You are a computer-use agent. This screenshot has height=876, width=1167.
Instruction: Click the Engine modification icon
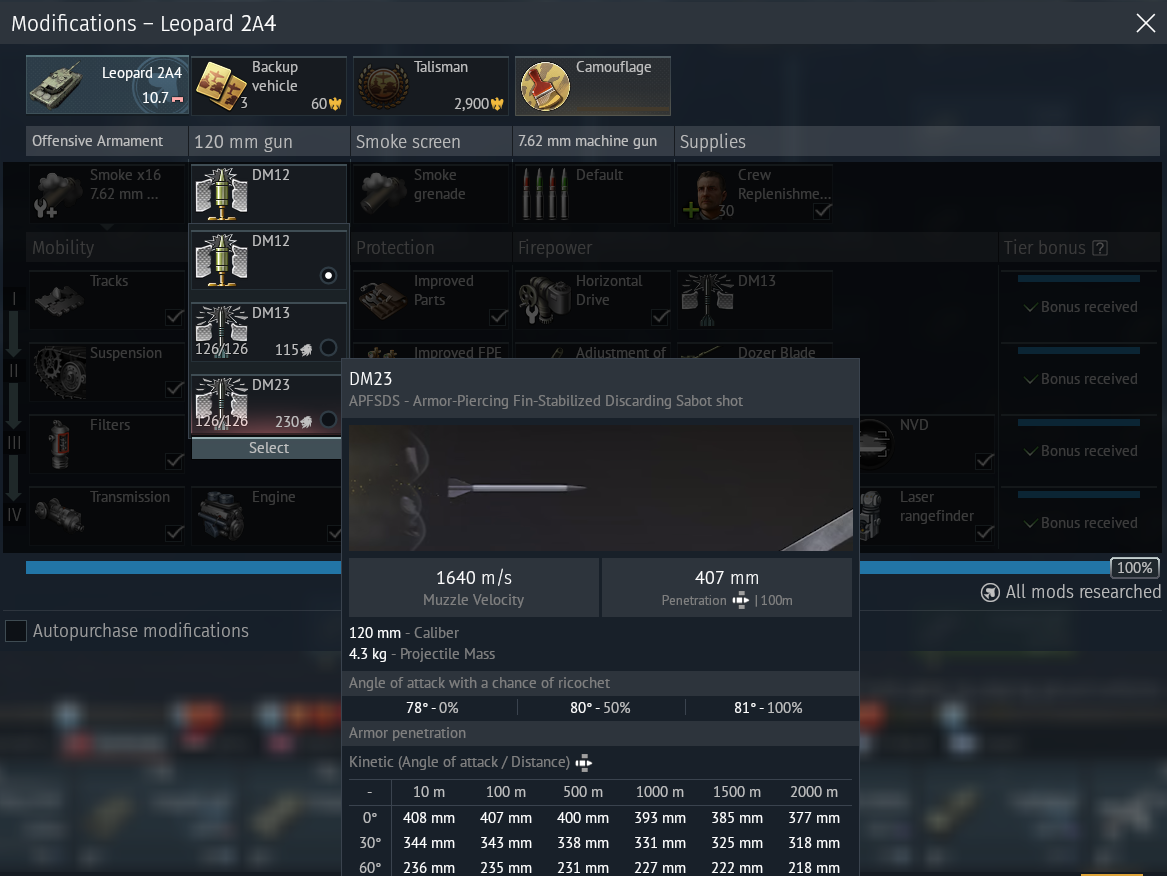click(x=221, y=515)
